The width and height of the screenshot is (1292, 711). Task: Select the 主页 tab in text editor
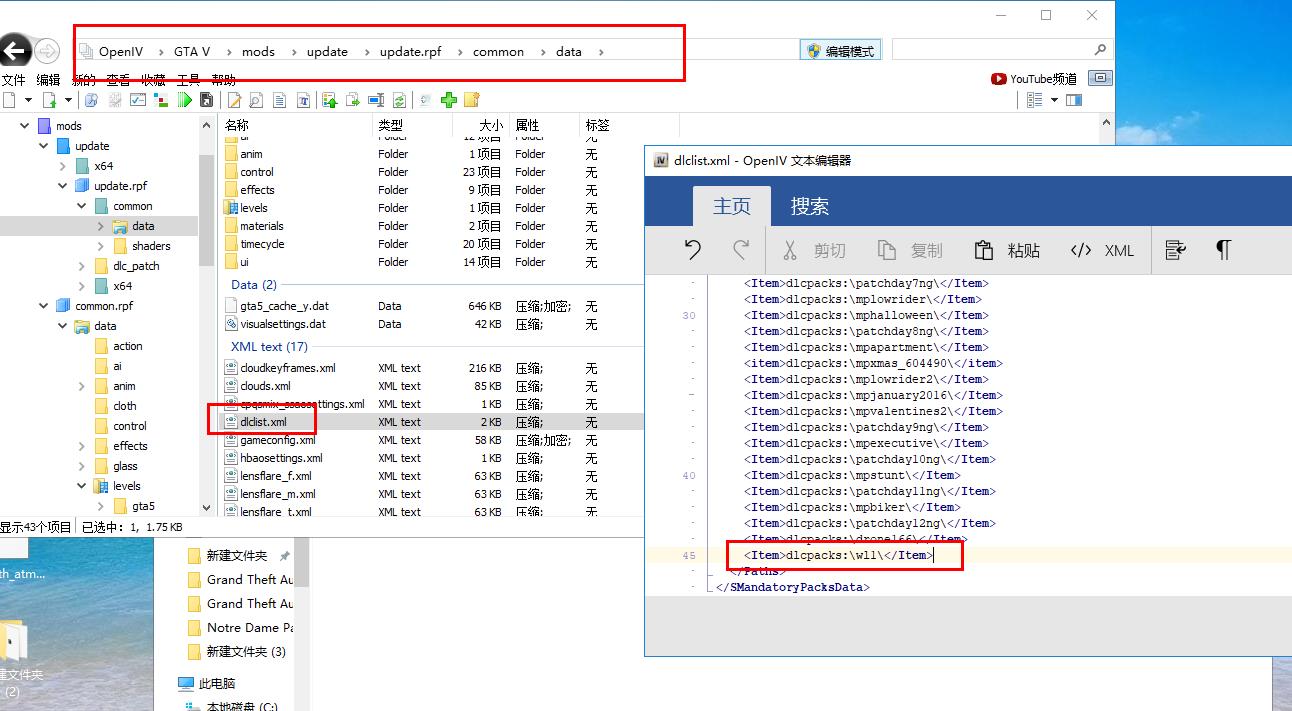click(732, 206)
